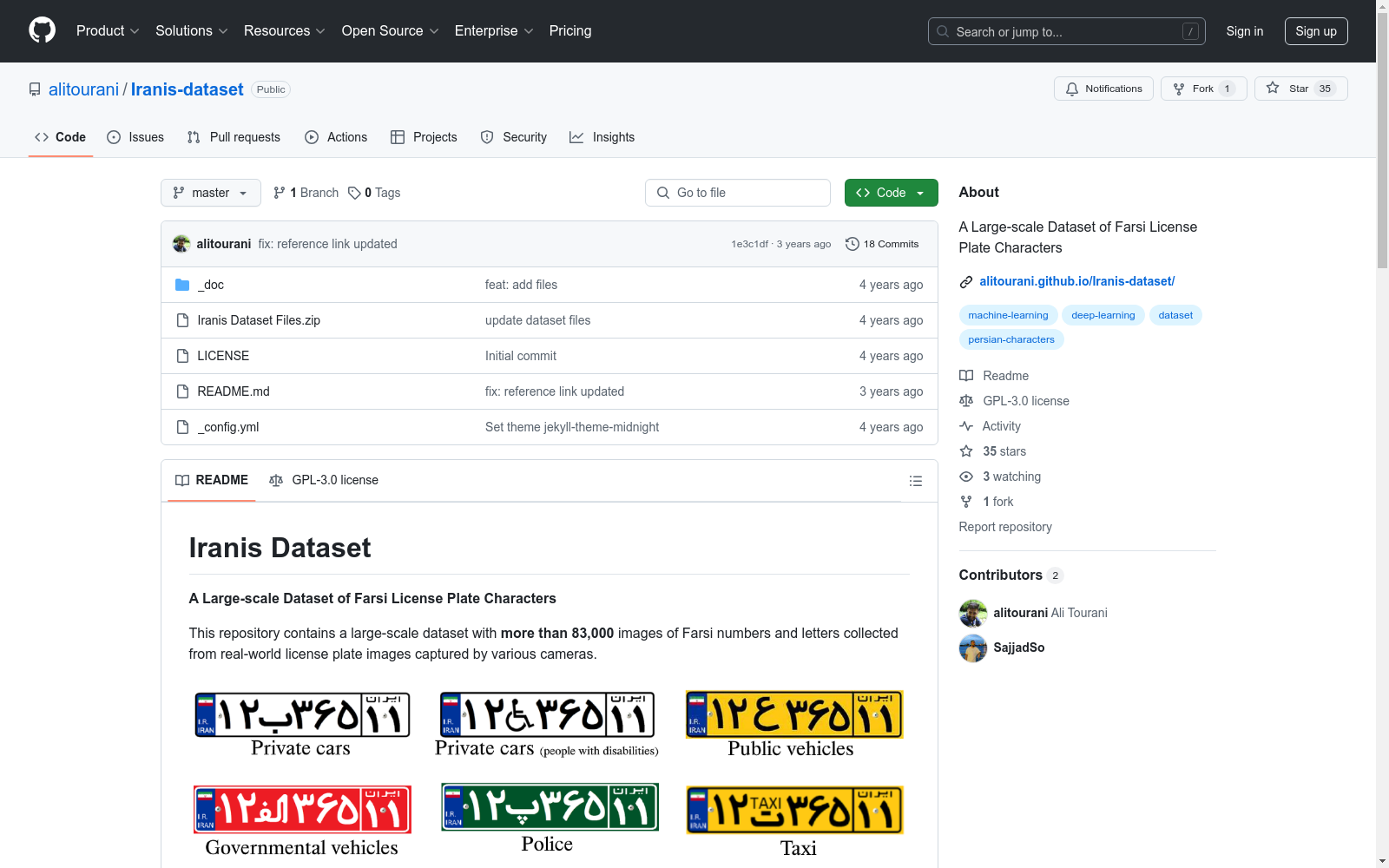Click the link icon beside the website URL
This screenshot has height=868, width=1389.
point(966,282)
